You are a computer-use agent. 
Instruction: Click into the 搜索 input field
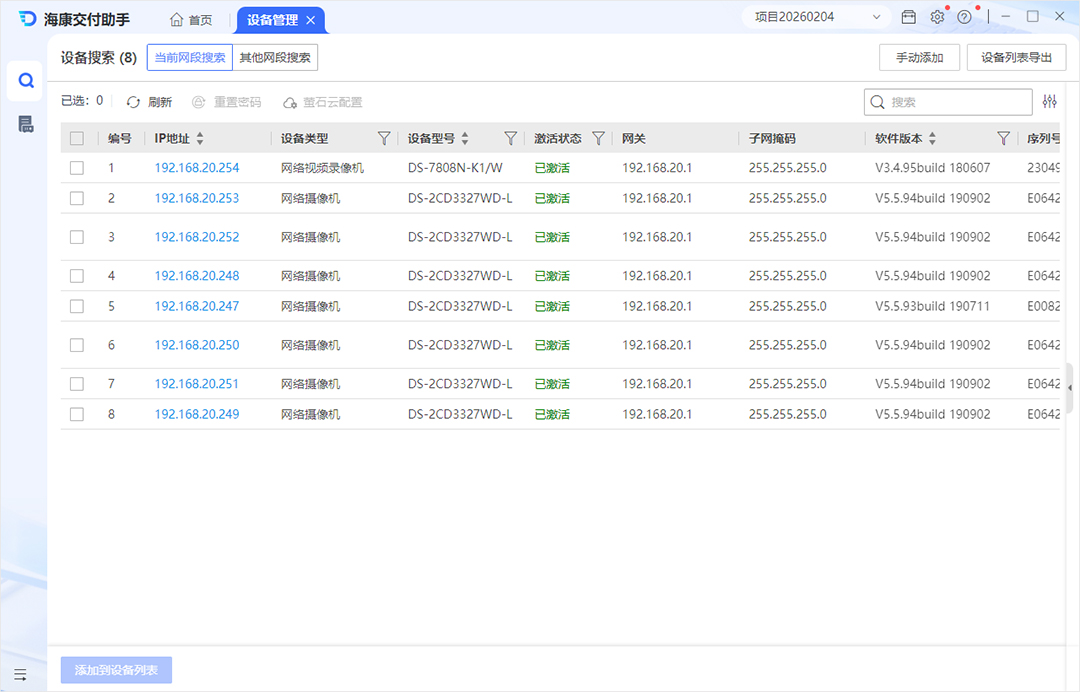pyautogui.click(x=957, y=102)
